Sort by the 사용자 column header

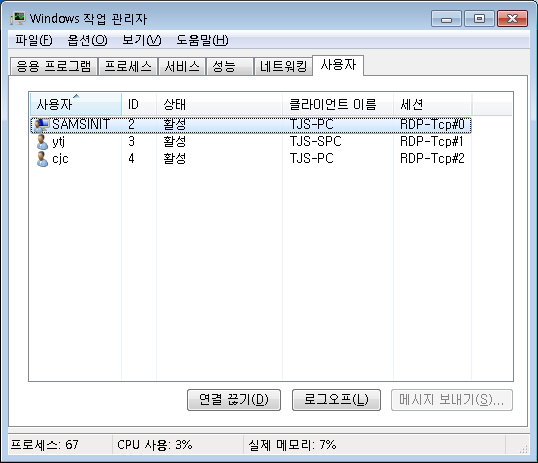click(x=76, y=104)
